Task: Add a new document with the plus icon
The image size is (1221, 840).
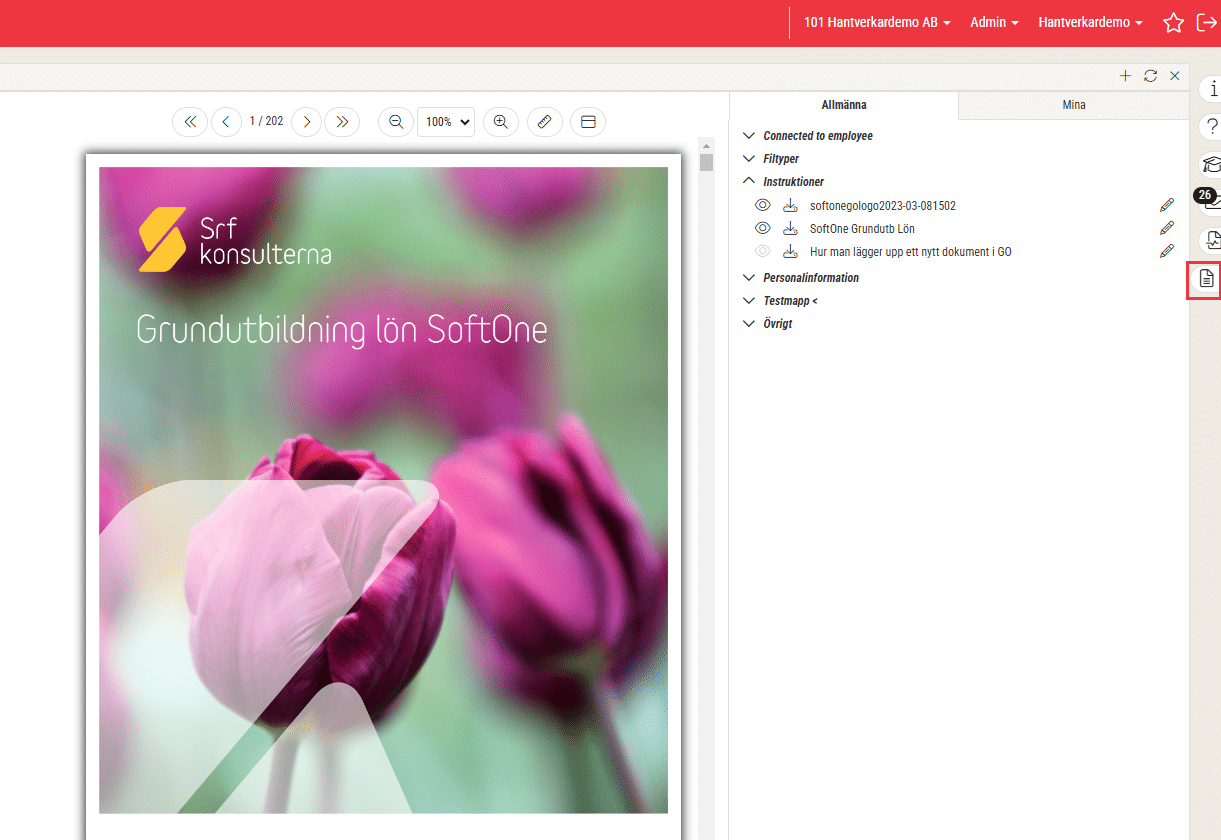Action: 1125,76
